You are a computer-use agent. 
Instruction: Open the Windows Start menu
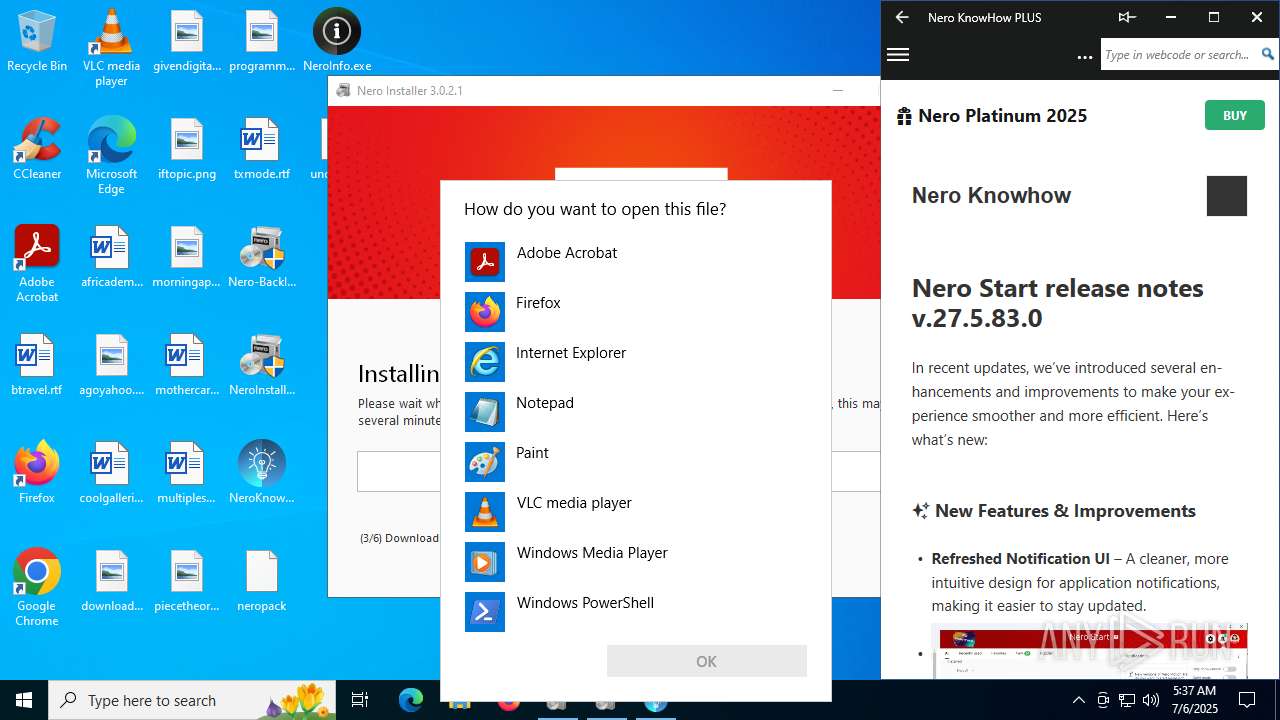pos(24,700)
